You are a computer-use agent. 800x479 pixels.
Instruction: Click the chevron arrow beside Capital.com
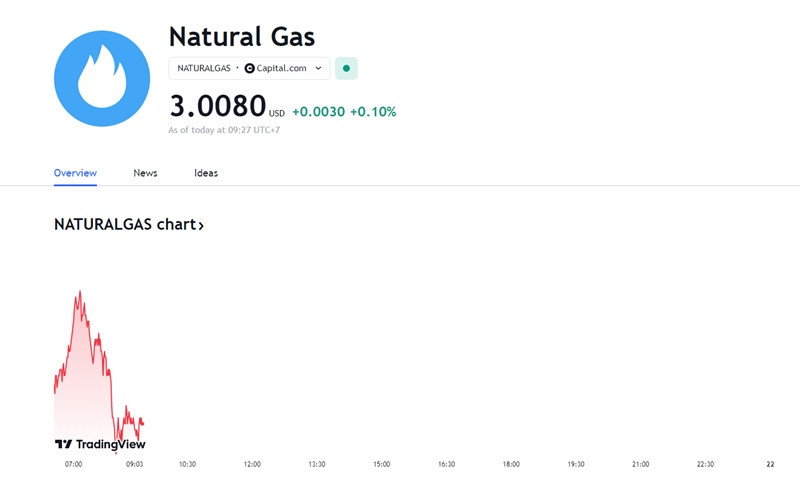click(318, 68)
